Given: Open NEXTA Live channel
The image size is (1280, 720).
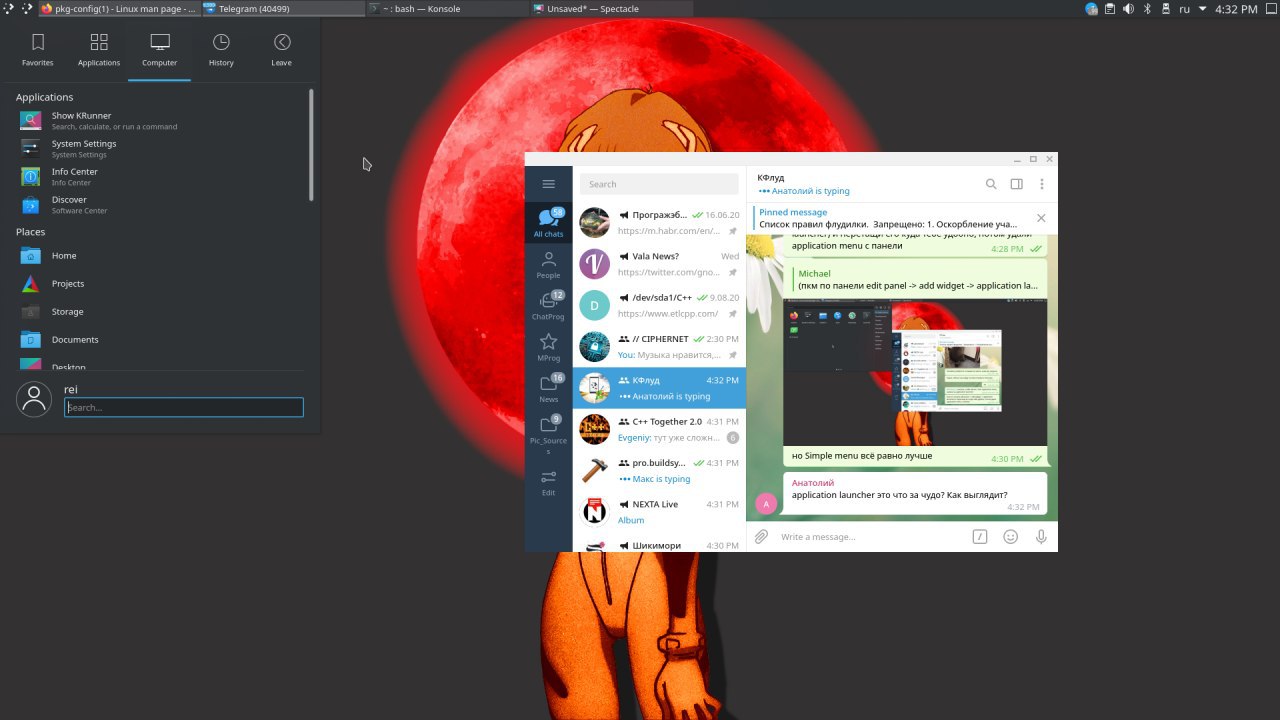Looking at the screenshot, I should tap(660, 511).
